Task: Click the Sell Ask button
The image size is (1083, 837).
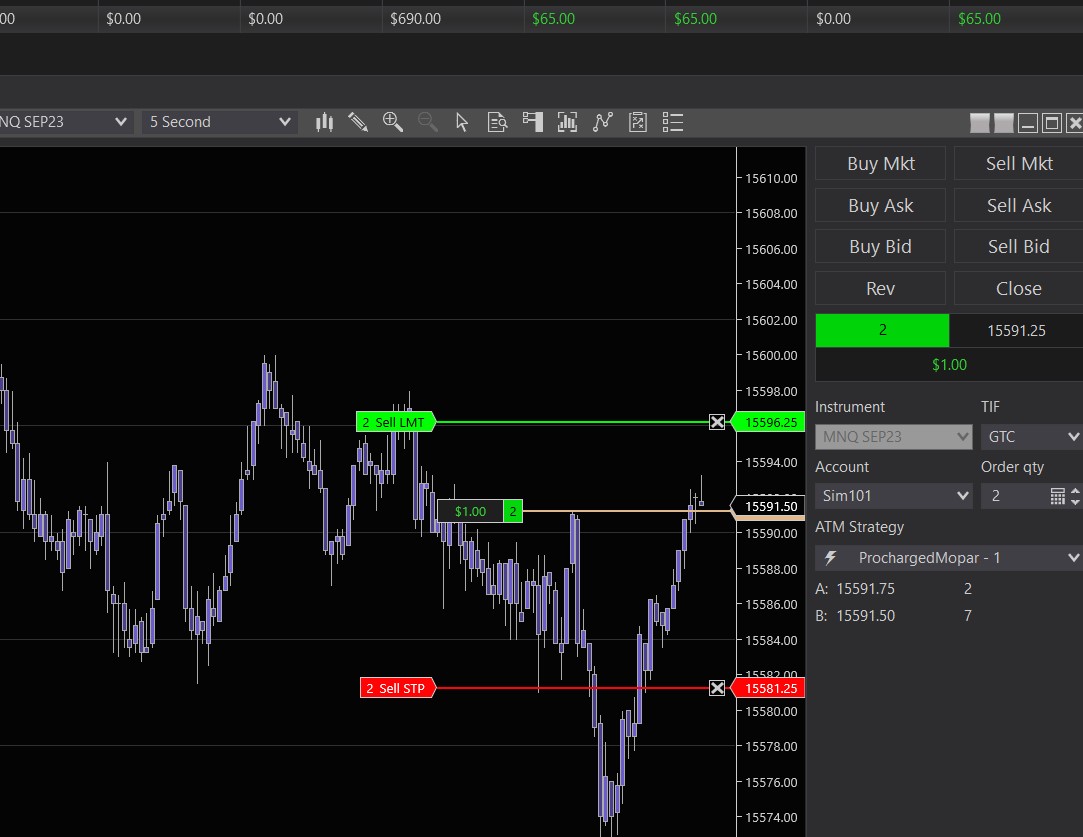Action: click(x=1018, y=206)
